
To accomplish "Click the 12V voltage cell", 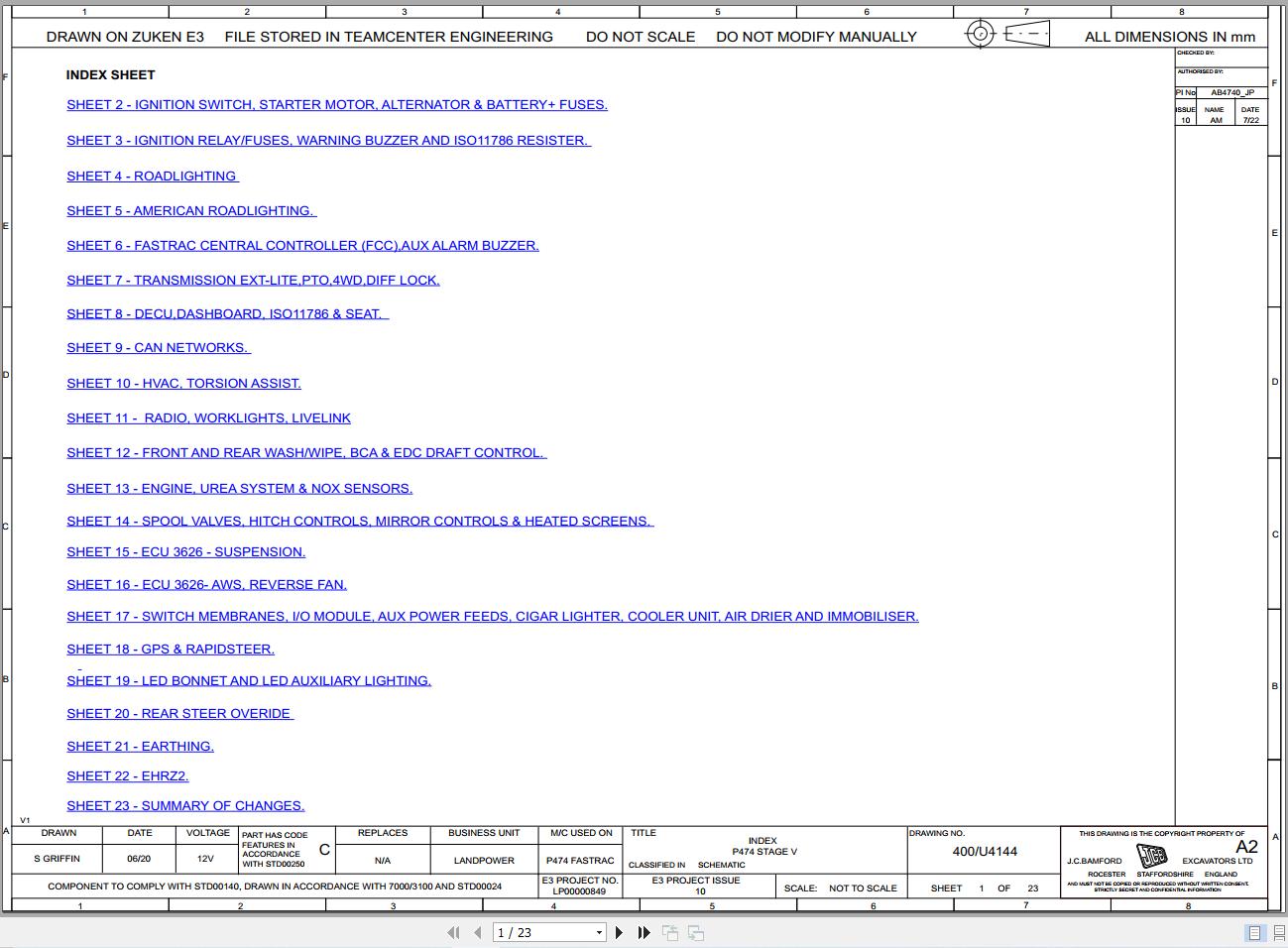I will coord(205,859).
